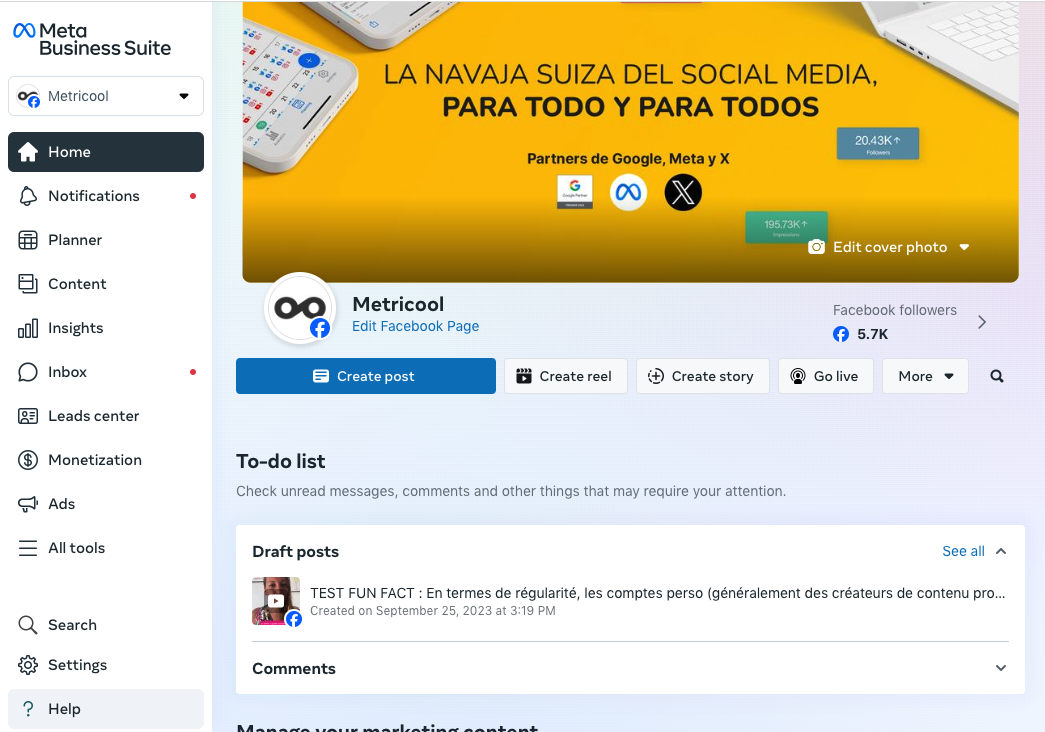Open the Content section
Image resolution: width=1045 pixels, height=732 pixels.
click(106, 284)
